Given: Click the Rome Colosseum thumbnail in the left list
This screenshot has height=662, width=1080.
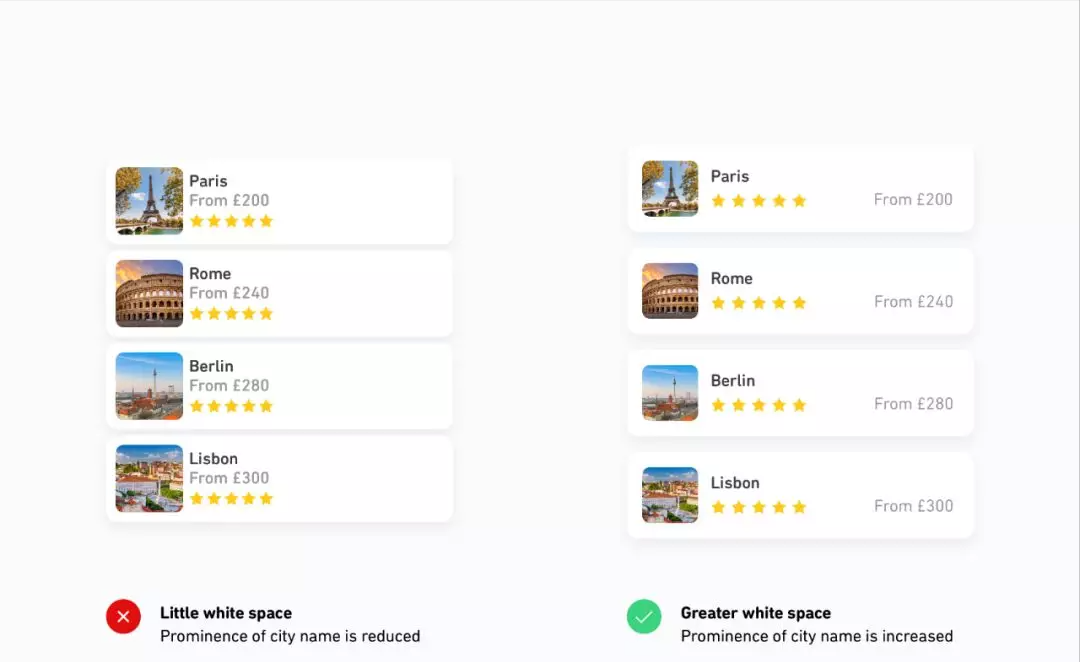Looking at the screenshot, I should coord(149,293).
